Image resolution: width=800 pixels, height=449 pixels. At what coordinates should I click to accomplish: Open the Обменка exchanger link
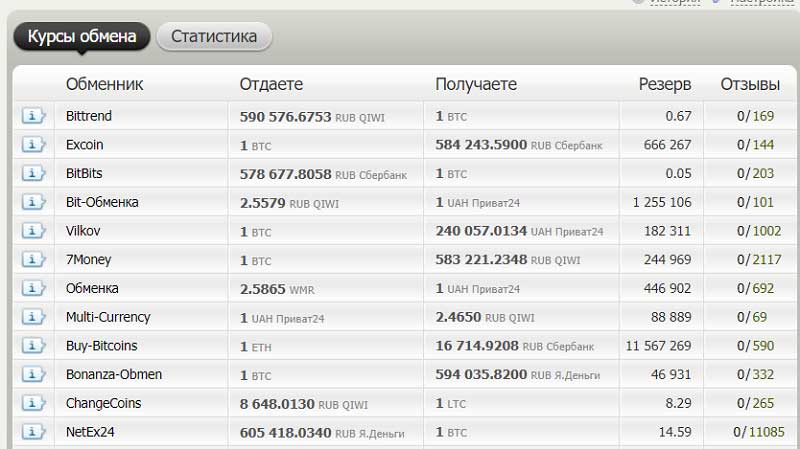click(92, 288)
